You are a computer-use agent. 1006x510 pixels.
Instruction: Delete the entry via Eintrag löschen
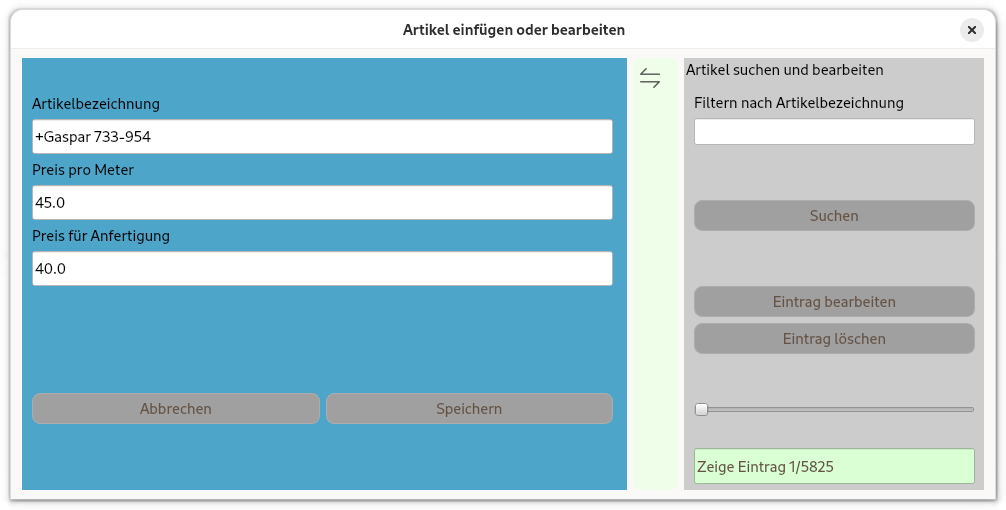[834, 339]
